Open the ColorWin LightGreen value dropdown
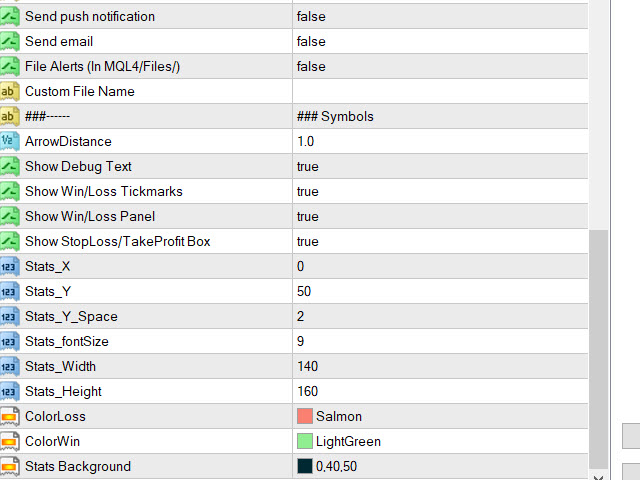This screenshot has width=640, height=480. click(x=440, y=441)
